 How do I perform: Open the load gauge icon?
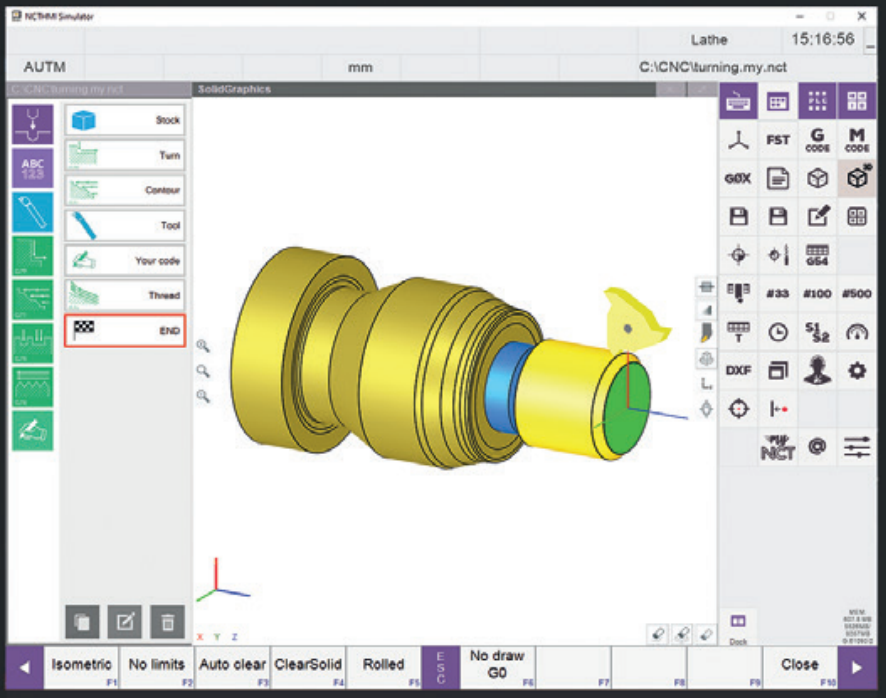click(857, 332)
